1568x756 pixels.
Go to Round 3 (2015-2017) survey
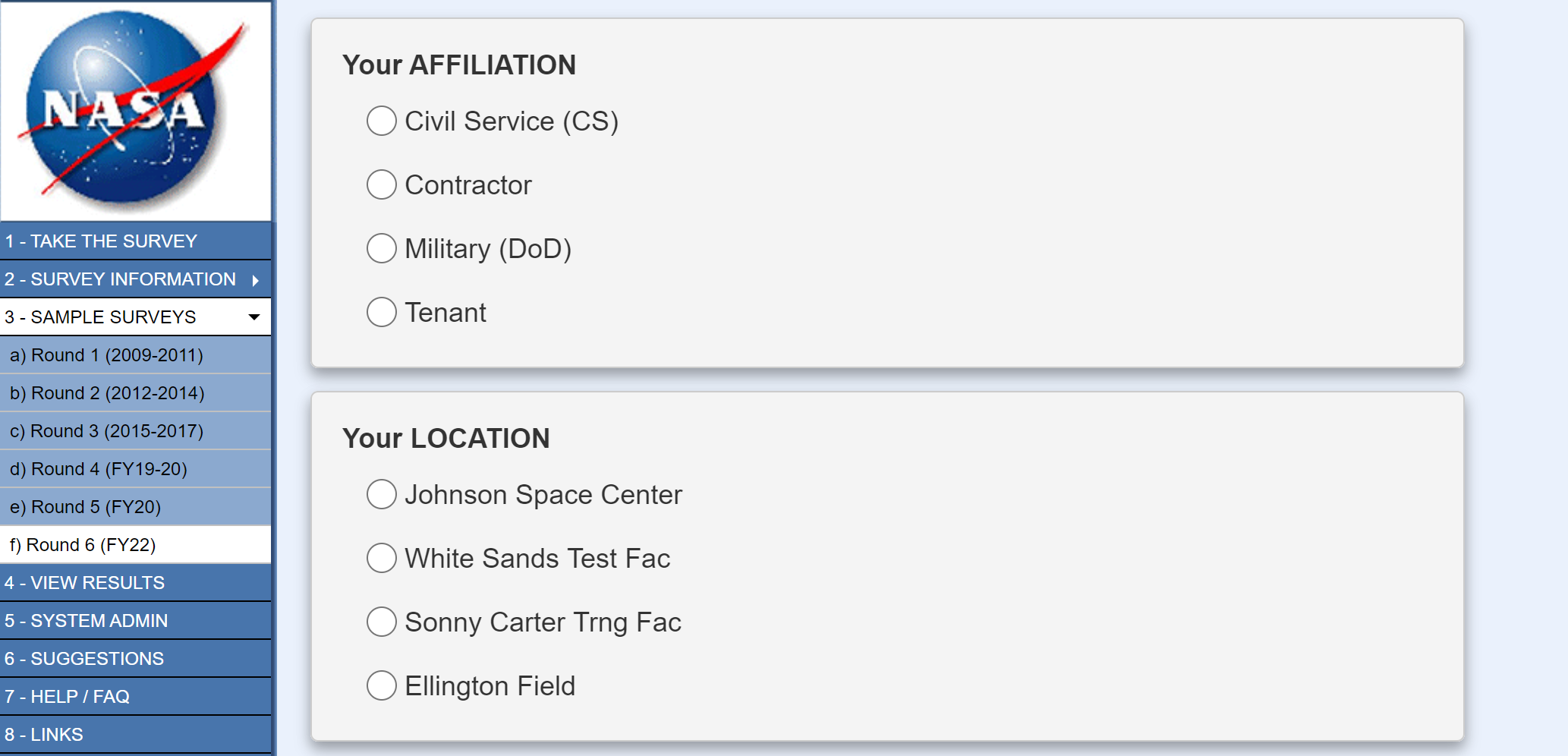106,431
